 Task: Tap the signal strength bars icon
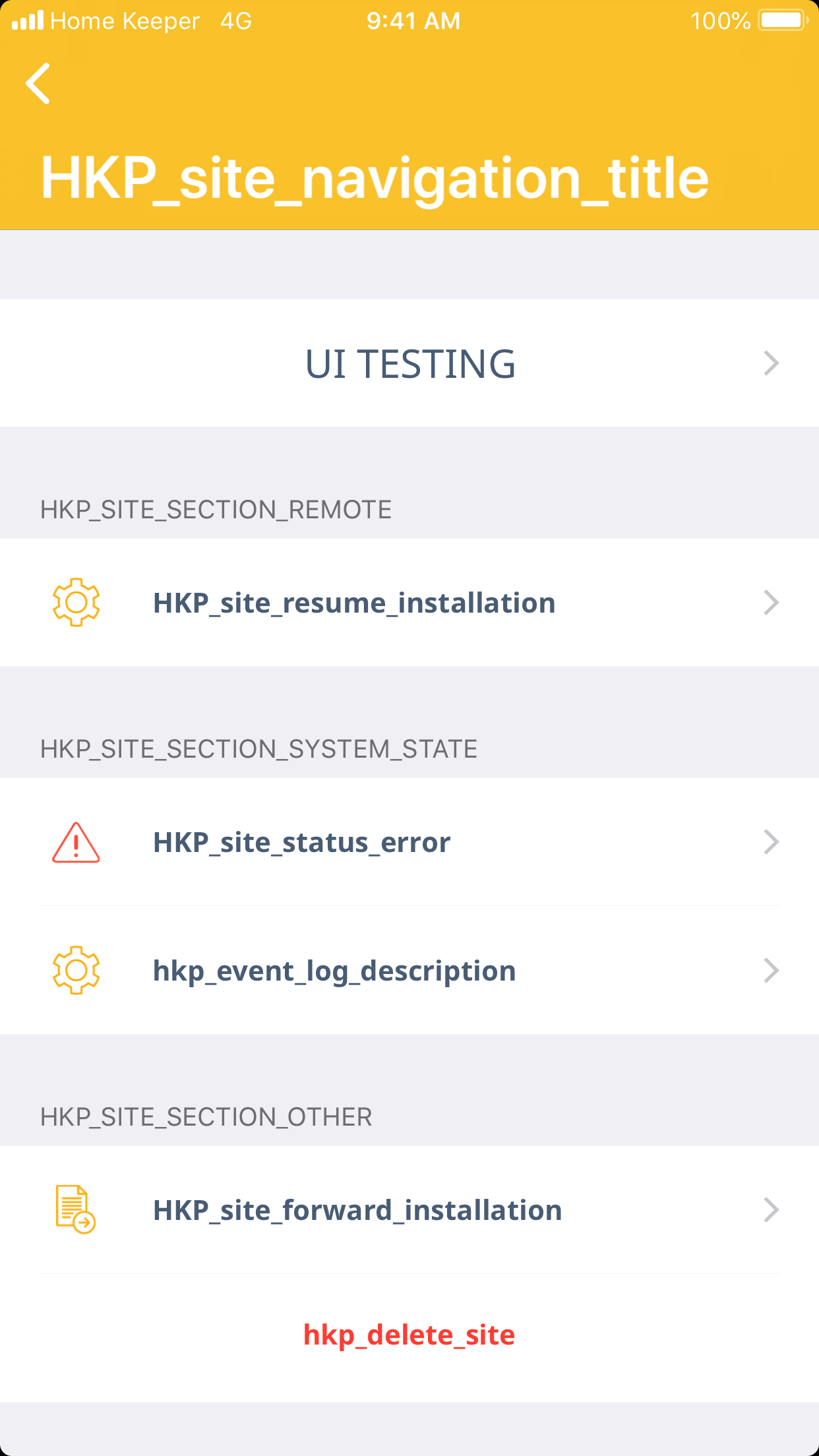click(28, 20)
